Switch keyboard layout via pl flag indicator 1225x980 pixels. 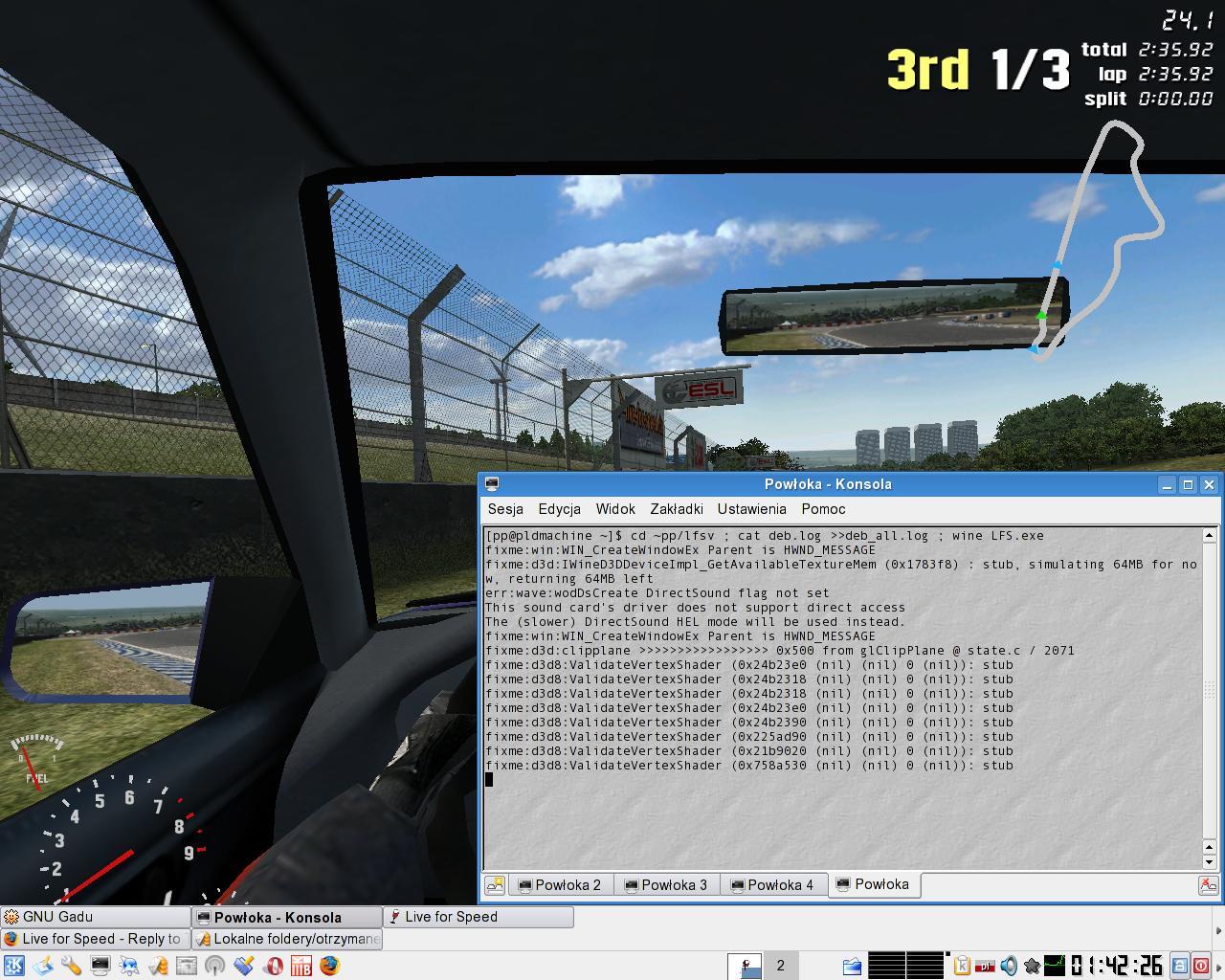(x=986, y=966)
